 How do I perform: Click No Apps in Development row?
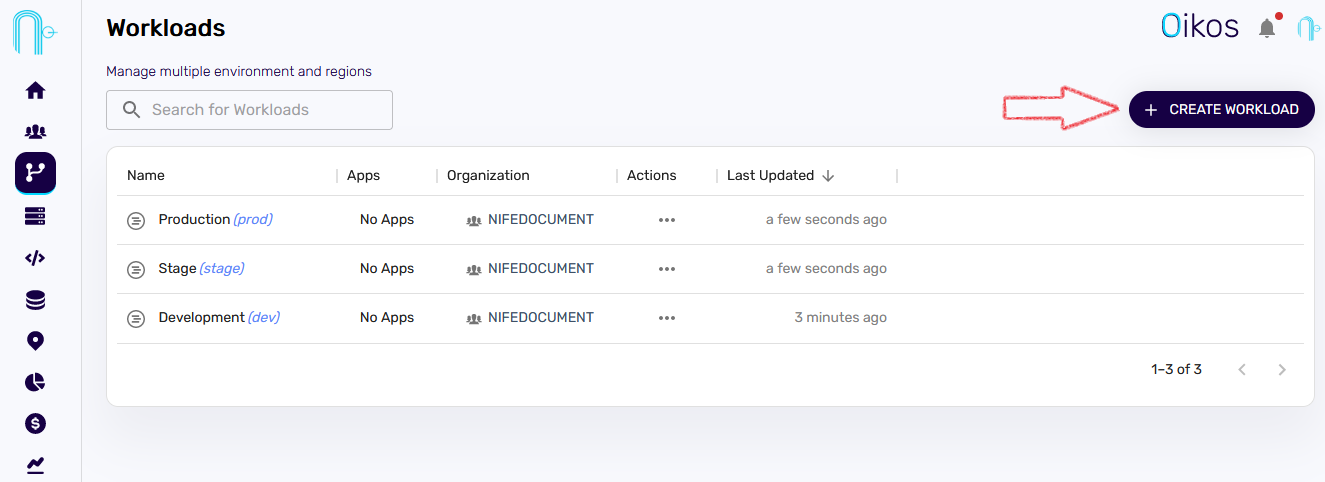point(387,317)
